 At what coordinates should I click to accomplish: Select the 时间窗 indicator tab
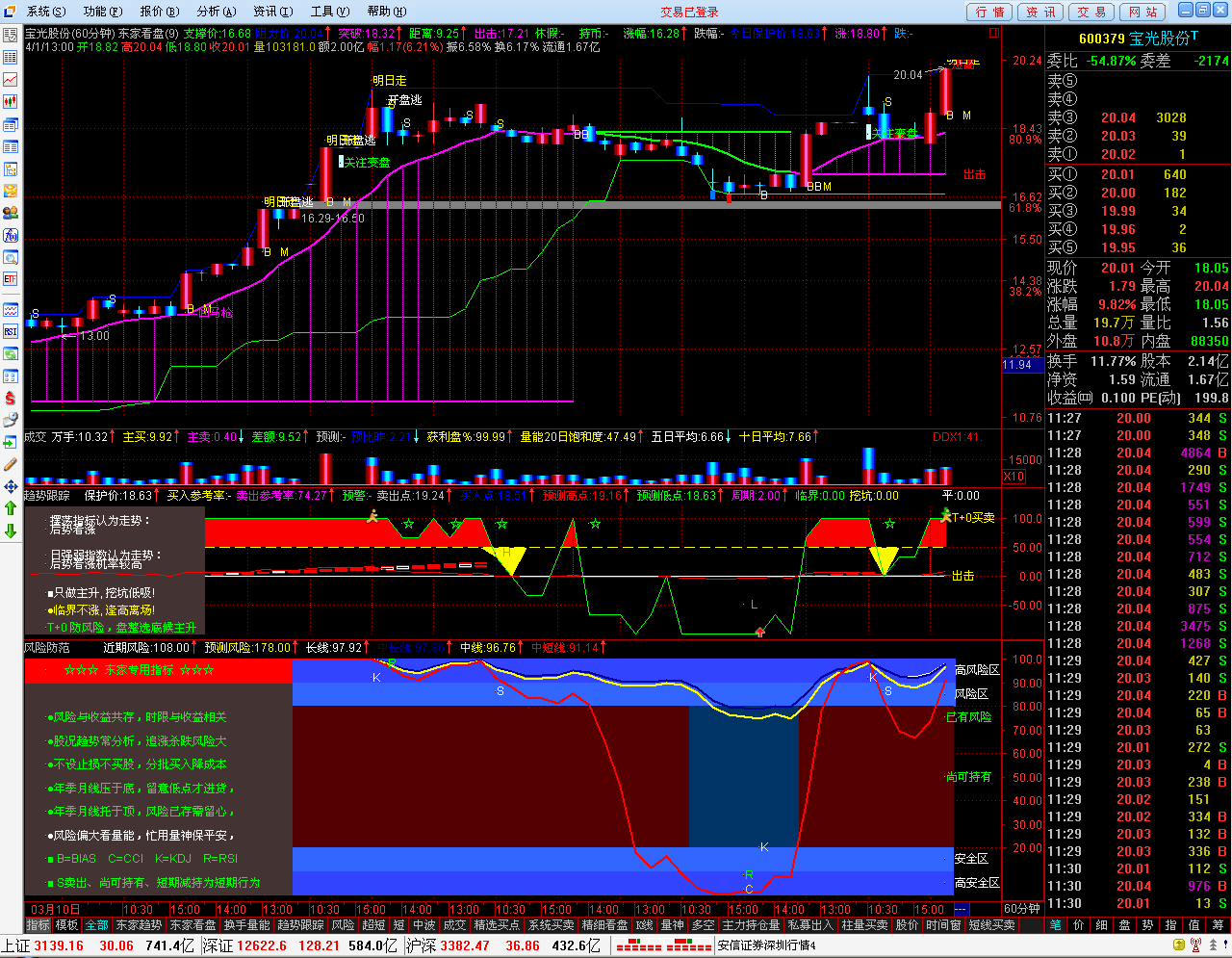point(943,925)
